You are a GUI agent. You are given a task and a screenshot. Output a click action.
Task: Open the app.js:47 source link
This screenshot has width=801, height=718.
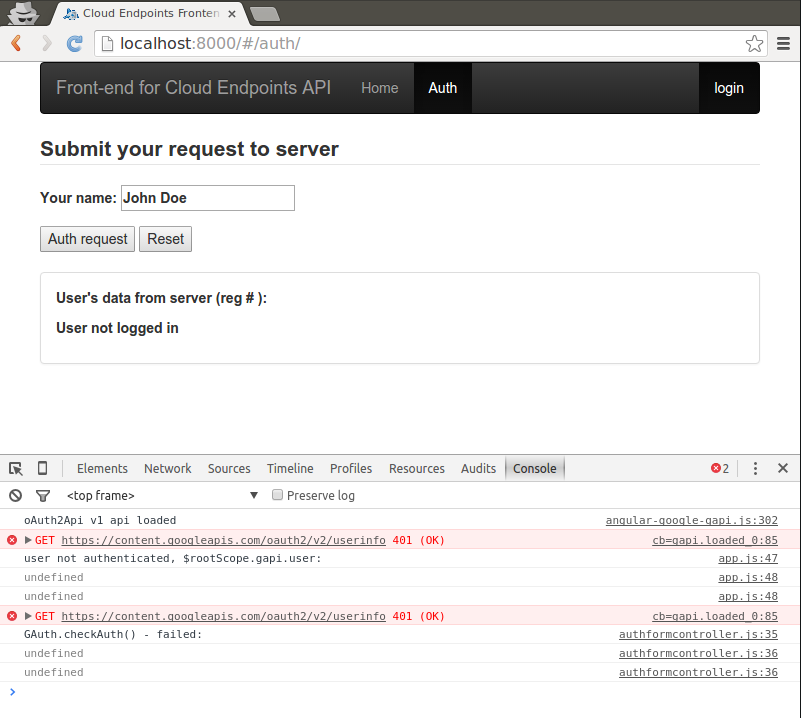click(748, 558)
